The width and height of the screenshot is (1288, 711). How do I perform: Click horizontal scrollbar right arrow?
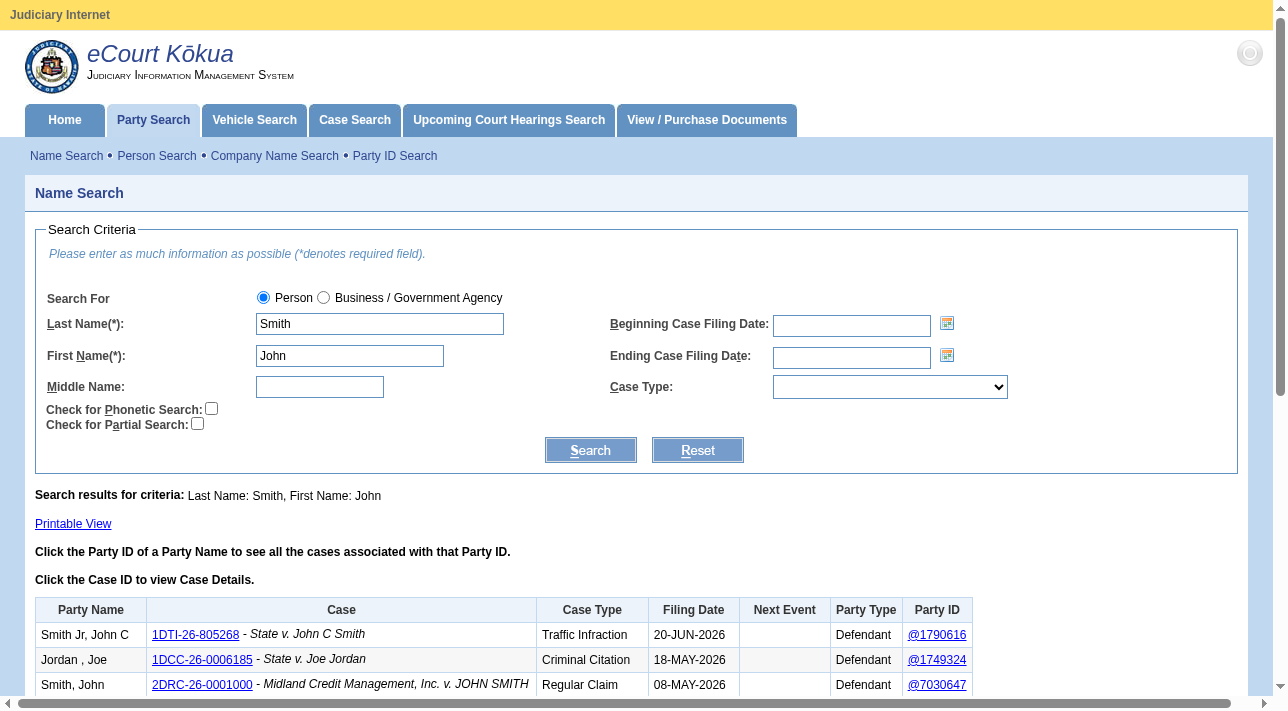pyautogui.click(x=1265, y=703)
